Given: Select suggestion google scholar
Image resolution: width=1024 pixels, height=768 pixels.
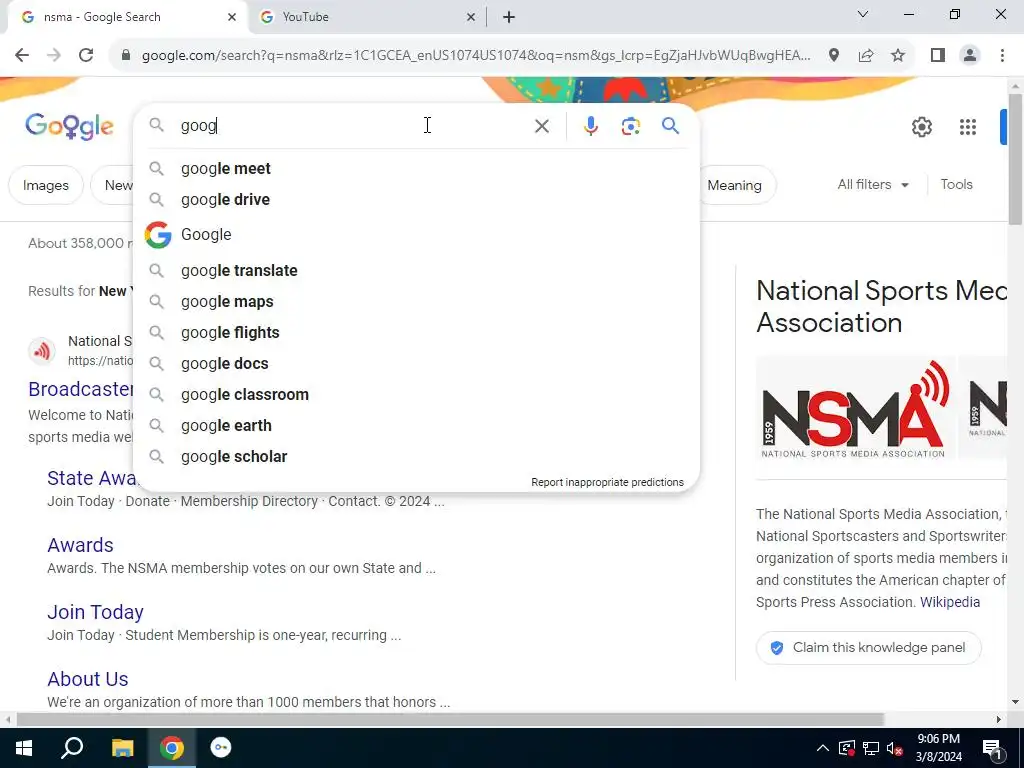Looking at the screenshot, I should click(415, 456).
